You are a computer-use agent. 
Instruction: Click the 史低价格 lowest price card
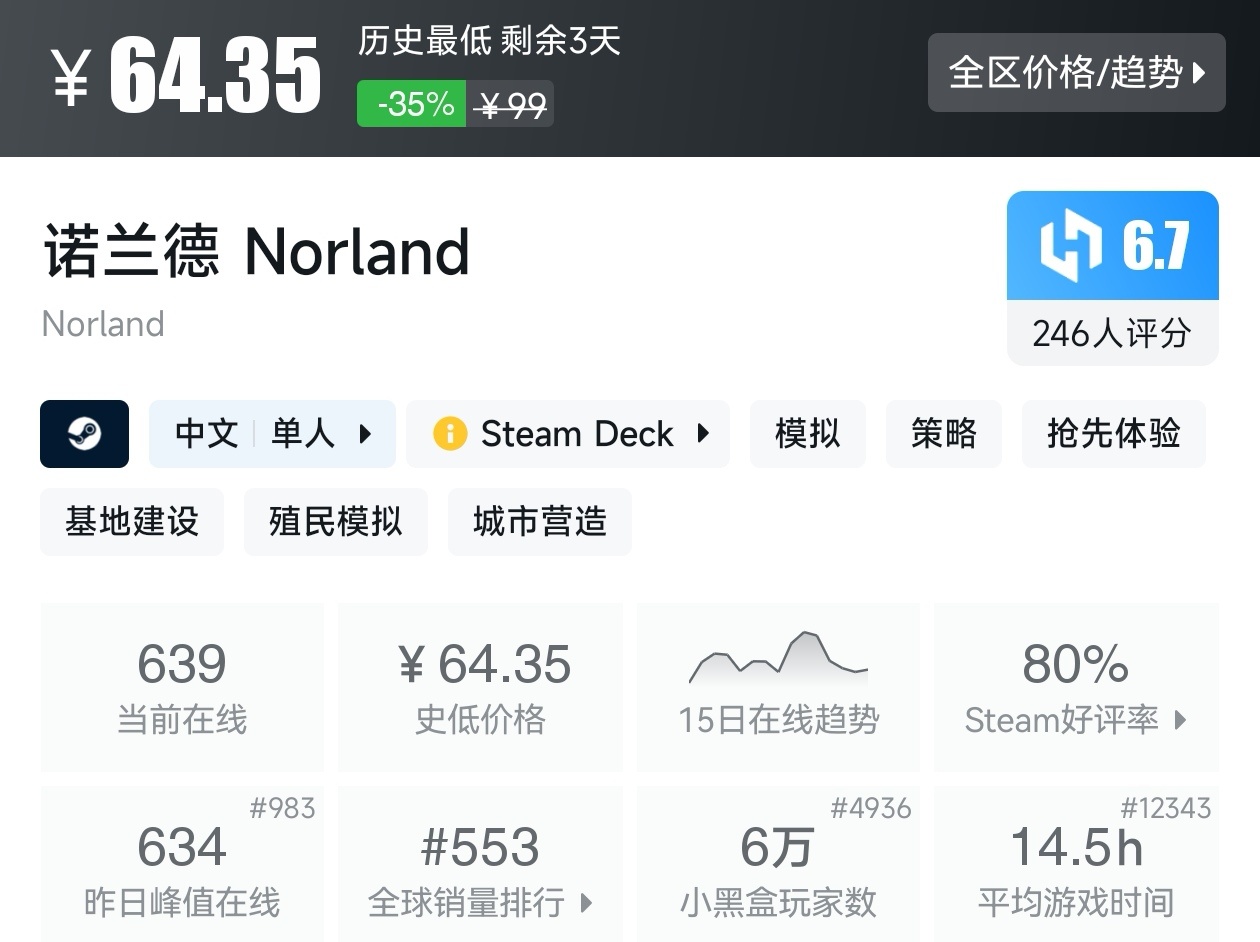coord(480,686)
